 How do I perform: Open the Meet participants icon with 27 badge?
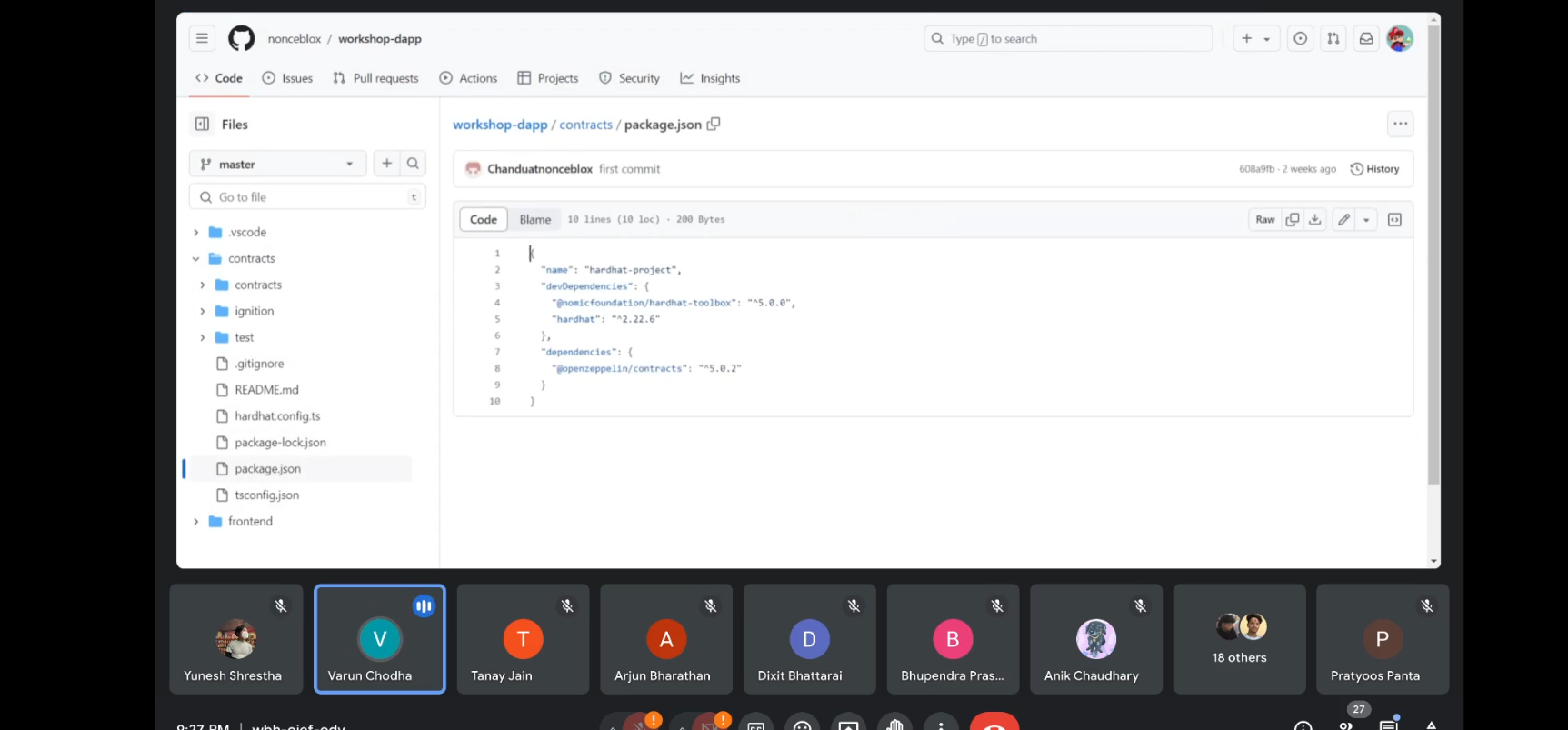[x=1346, y=725]
